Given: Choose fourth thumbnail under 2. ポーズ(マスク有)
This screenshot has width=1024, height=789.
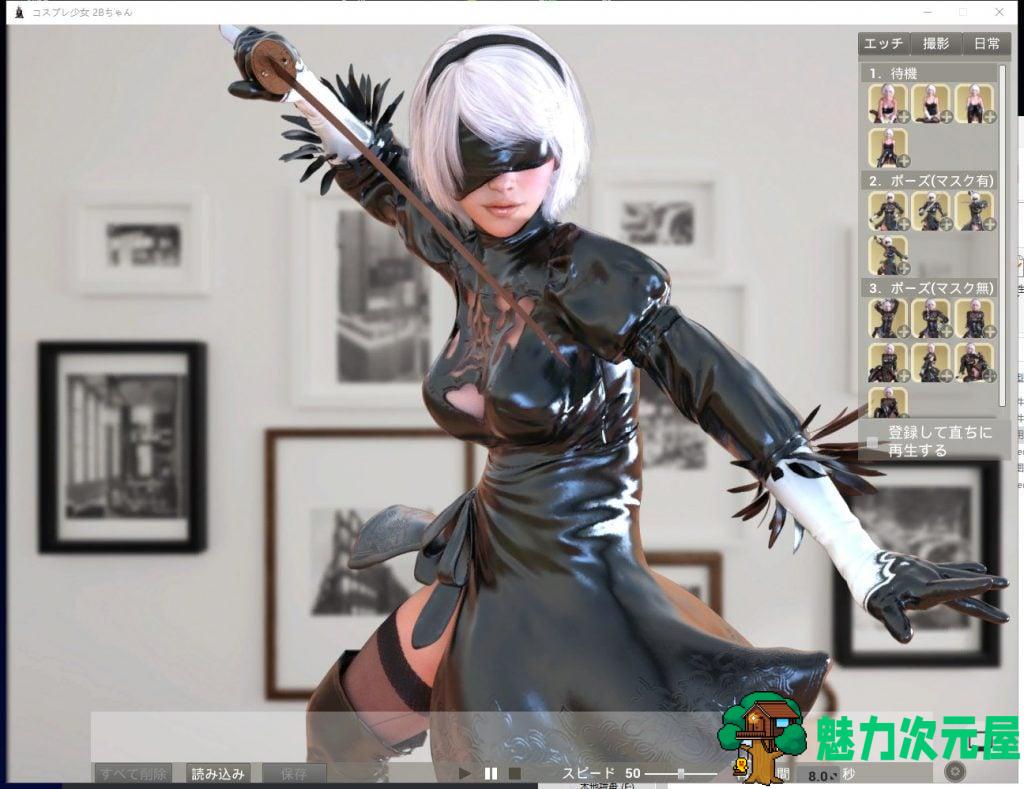Looking at the screenshot, I should [x=888, y=255].
